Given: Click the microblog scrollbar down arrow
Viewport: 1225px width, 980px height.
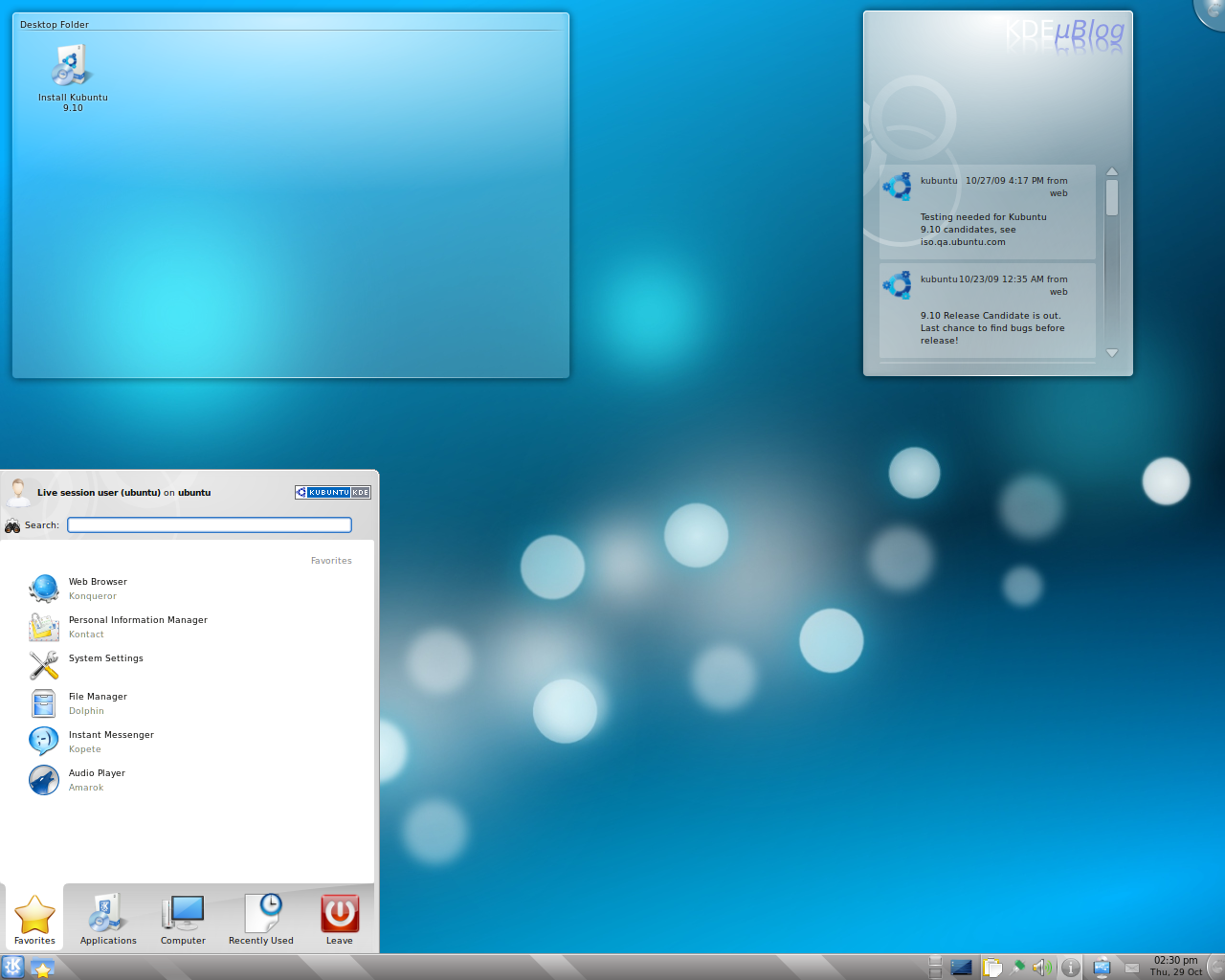Looking at the screenshot, I should coord(1112,353).
